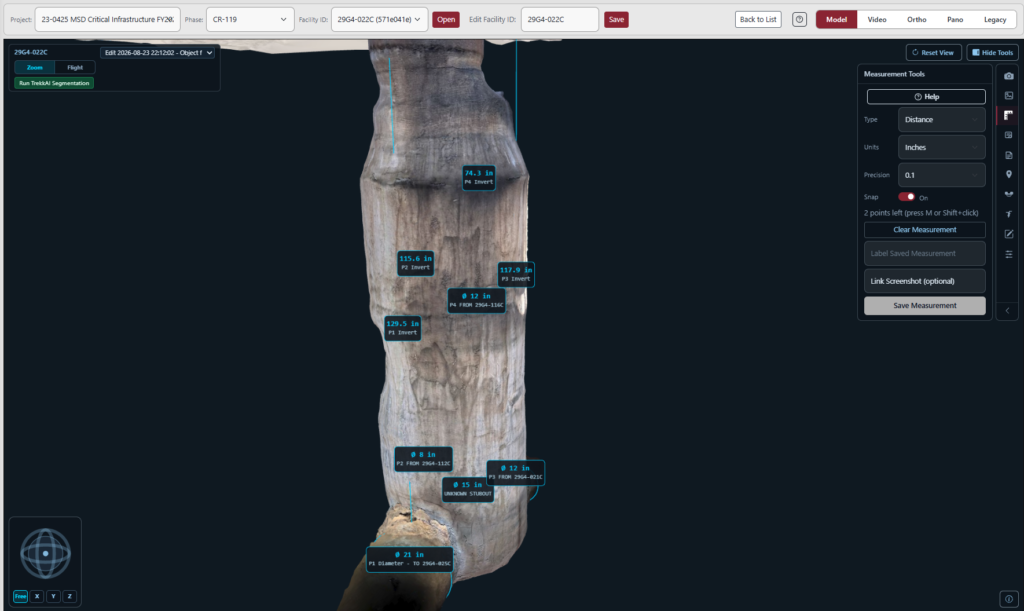Open the sliders settings icon in sidebar
The image size is (1024, 611).
[x=1008, y=254]
